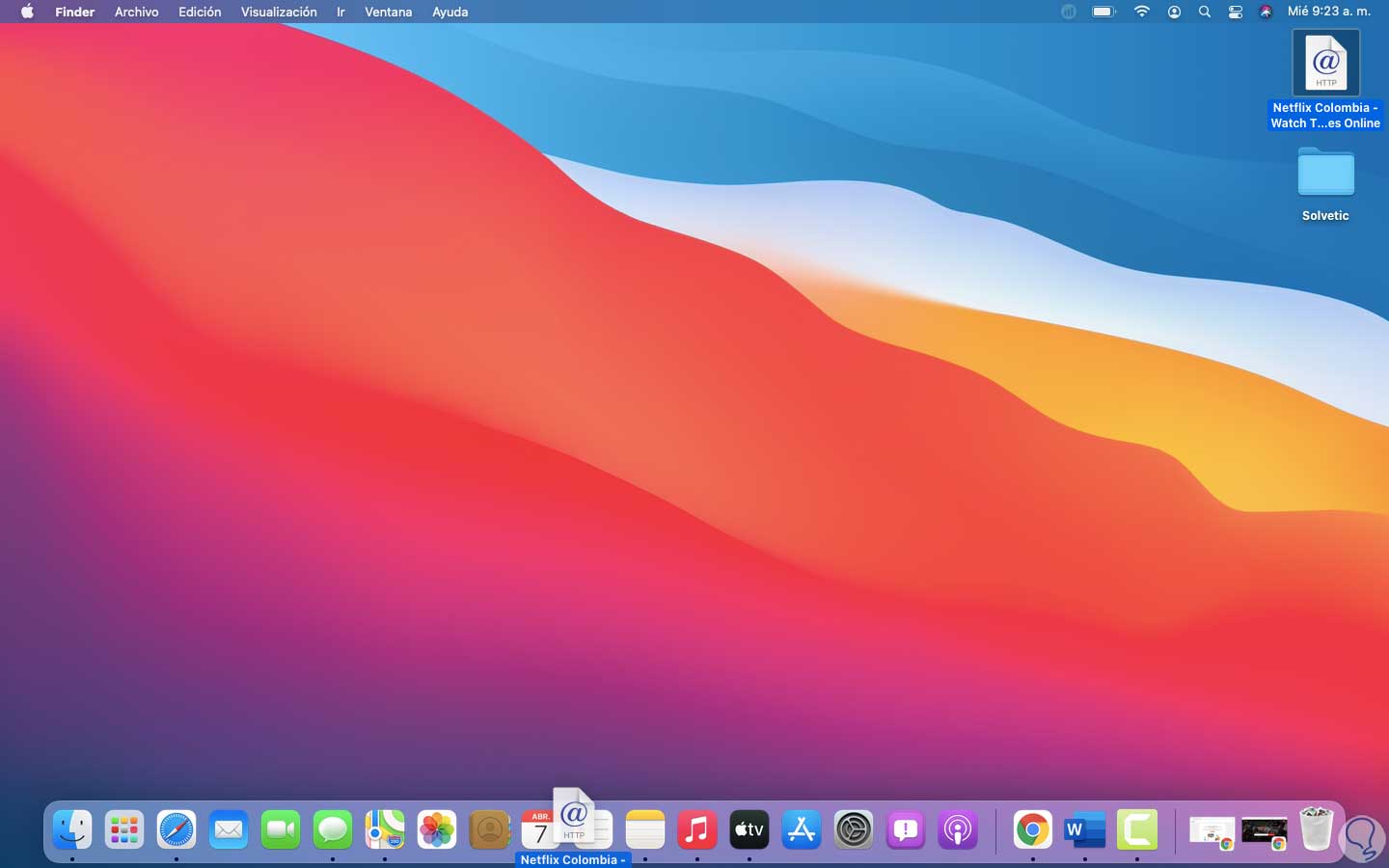Open Microsoft Word in the Dock
Viewport: 1389px width, 868px height.
pos(1085,829)
